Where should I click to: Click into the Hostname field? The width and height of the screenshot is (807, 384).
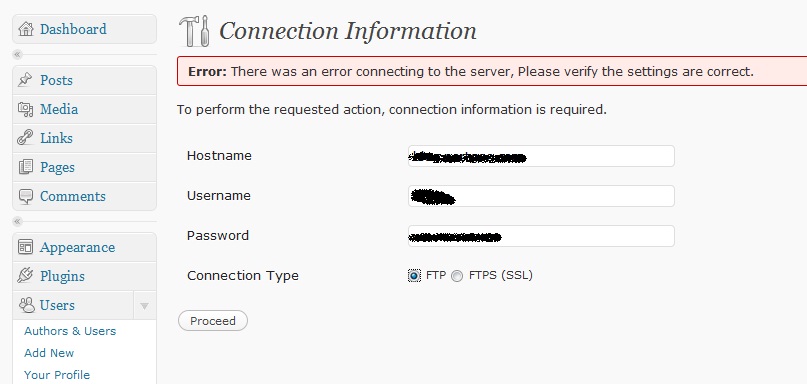[541, 156]
